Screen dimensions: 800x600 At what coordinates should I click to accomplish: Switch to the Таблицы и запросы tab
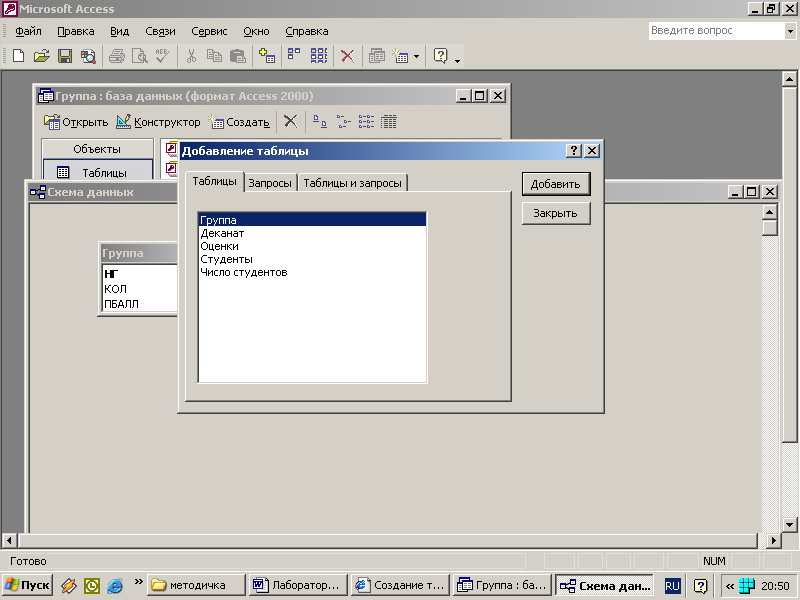tap(353, 183)
